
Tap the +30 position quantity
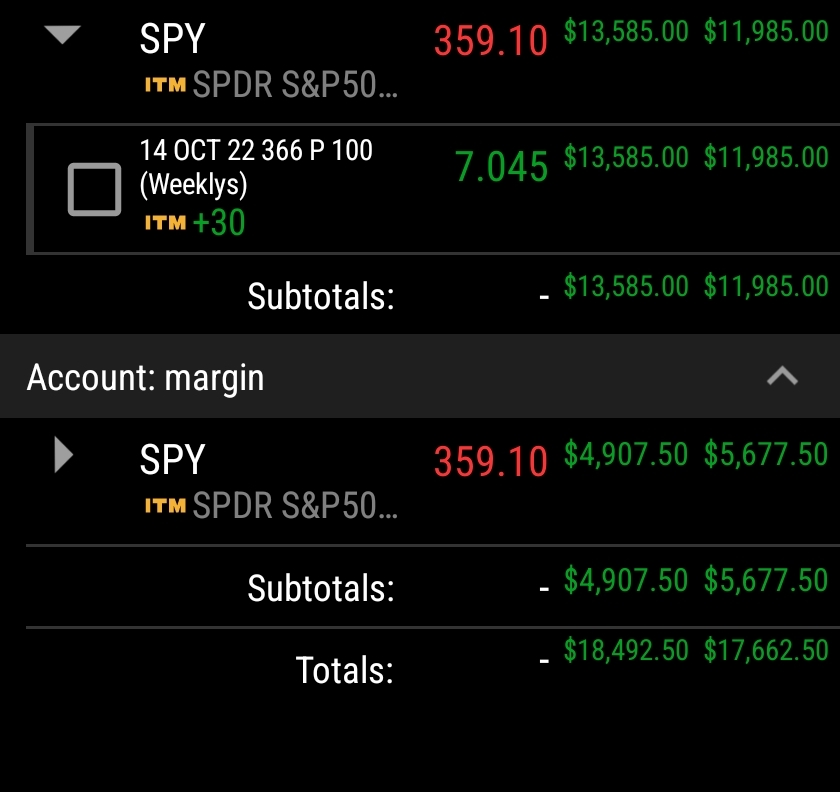click(x=219, y=222)
